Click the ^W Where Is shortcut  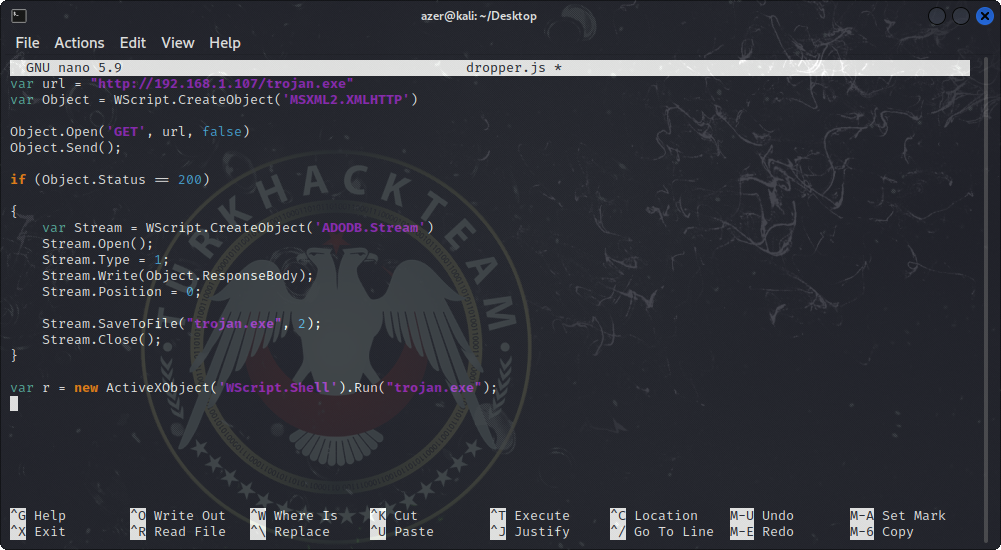[x=294, y=516]
